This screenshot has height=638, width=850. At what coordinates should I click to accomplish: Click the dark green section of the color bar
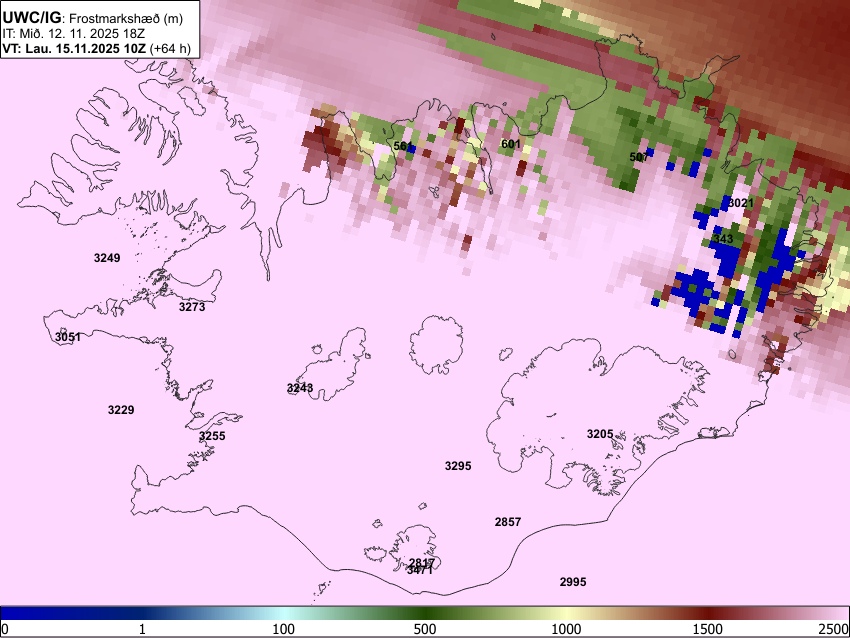pos(425,613)
